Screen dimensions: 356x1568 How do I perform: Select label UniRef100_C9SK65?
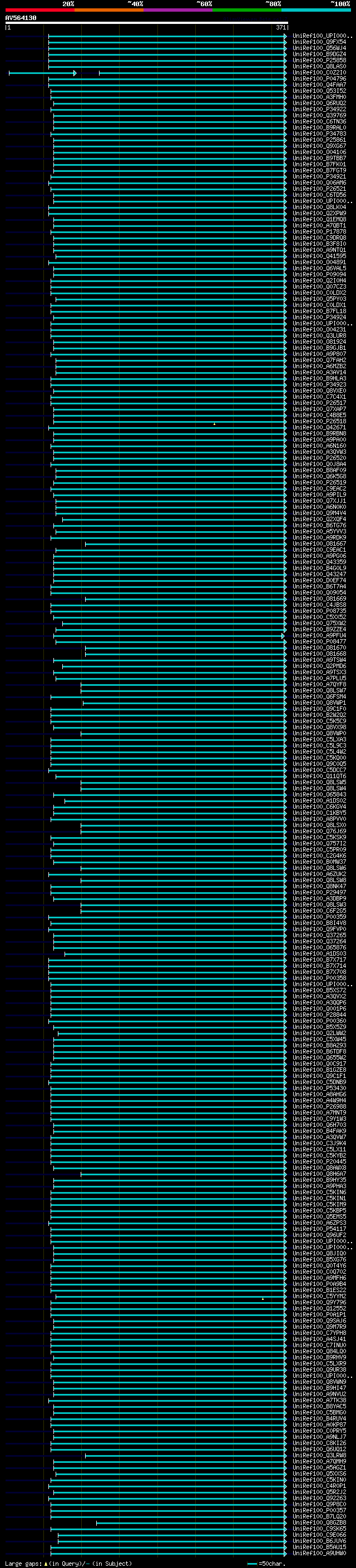[x=319, y=1529]
